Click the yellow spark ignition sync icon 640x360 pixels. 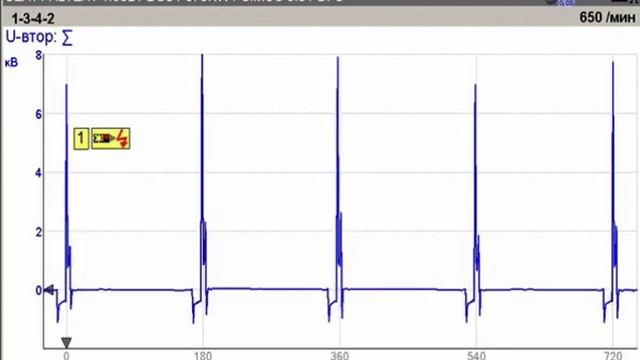click(111, 139)
